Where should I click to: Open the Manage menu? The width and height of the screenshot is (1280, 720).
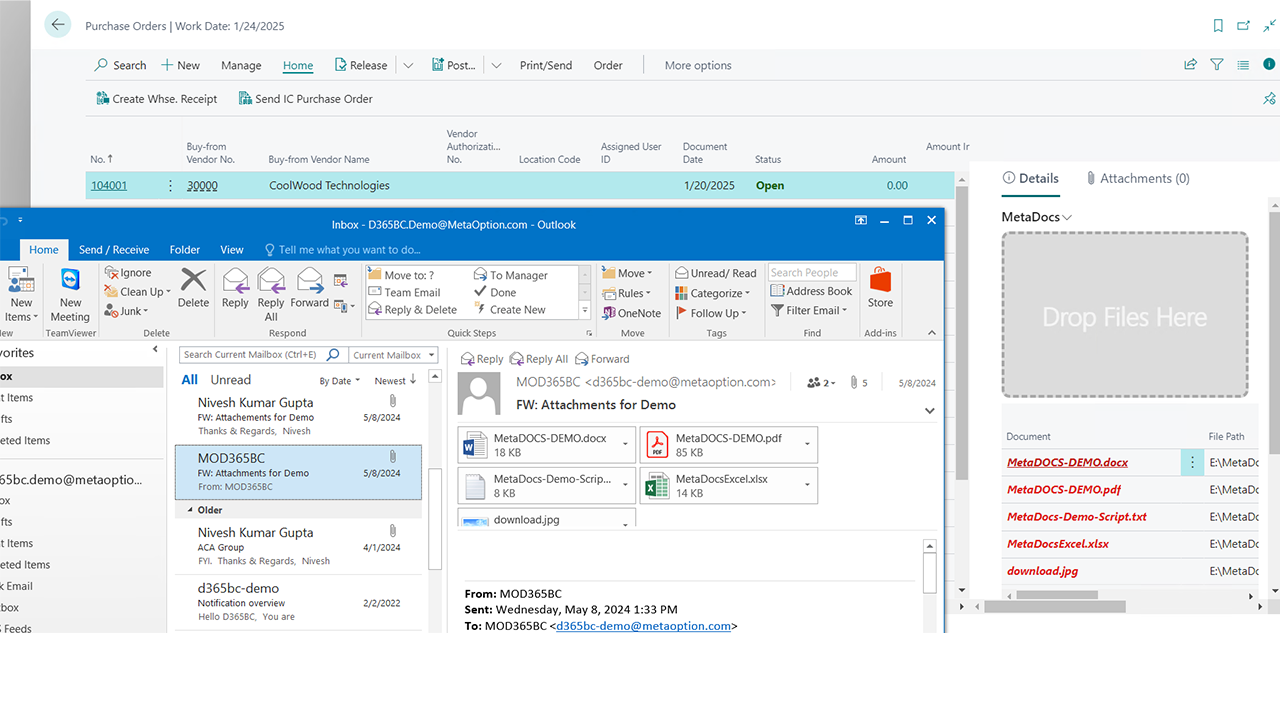point(241,66)
